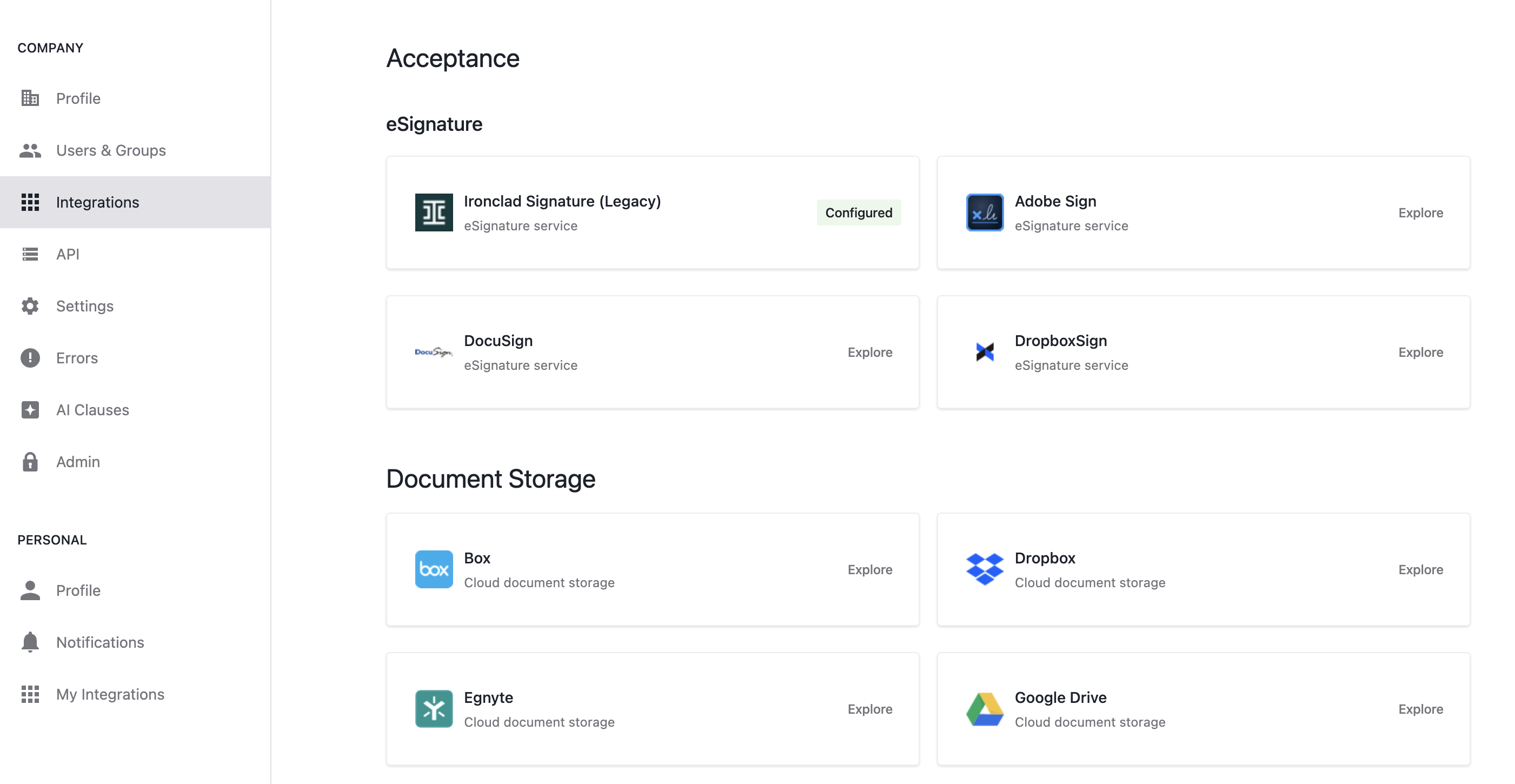This screenshot has width=1515, height=784.
Task: Select the DocuSign card title
Action: point(498,341)
